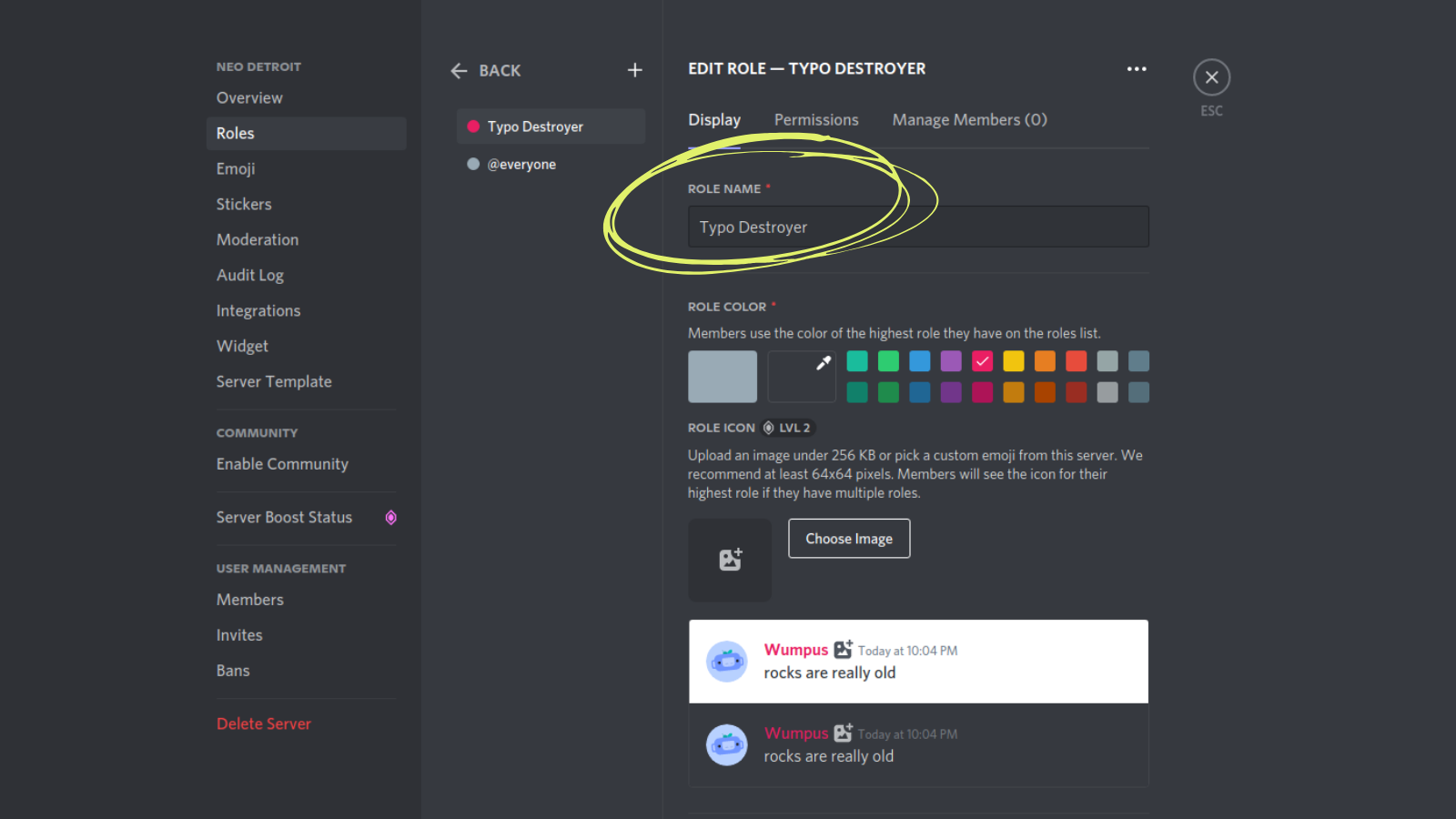Viewport: 1456px width, 819px height.
Task: Open the Manage Members tab
Action: point(968,119)
